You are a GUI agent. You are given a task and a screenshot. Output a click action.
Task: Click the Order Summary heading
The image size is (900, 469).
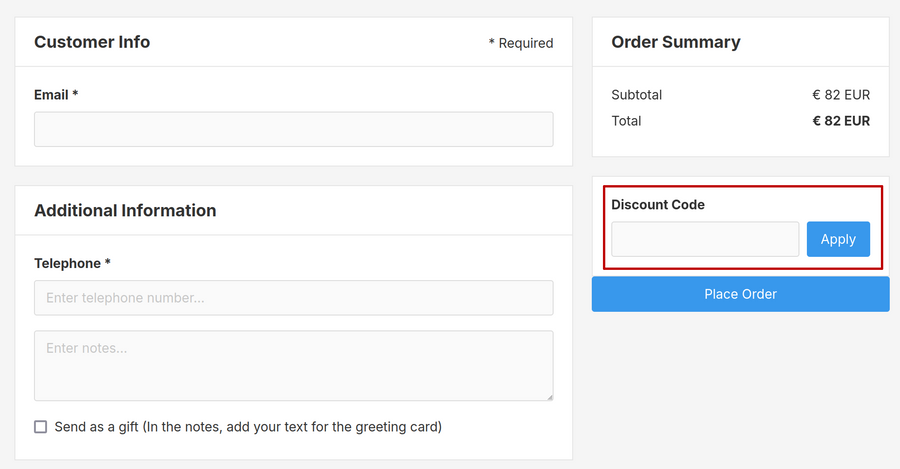(676, 42)
